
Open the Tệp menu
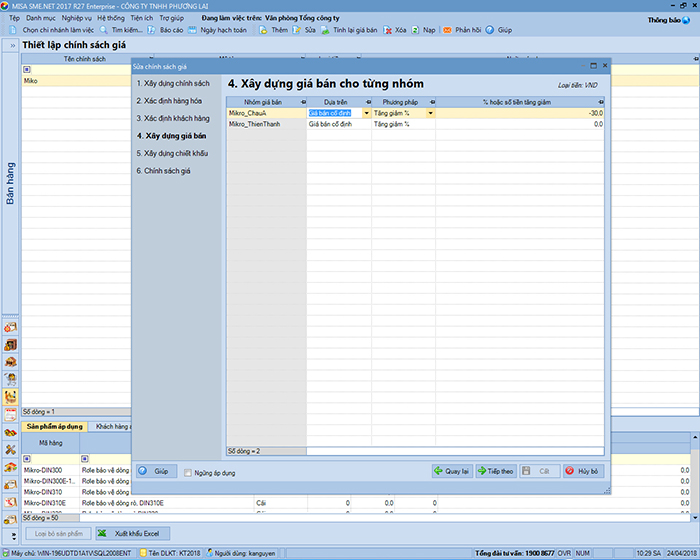14,18
